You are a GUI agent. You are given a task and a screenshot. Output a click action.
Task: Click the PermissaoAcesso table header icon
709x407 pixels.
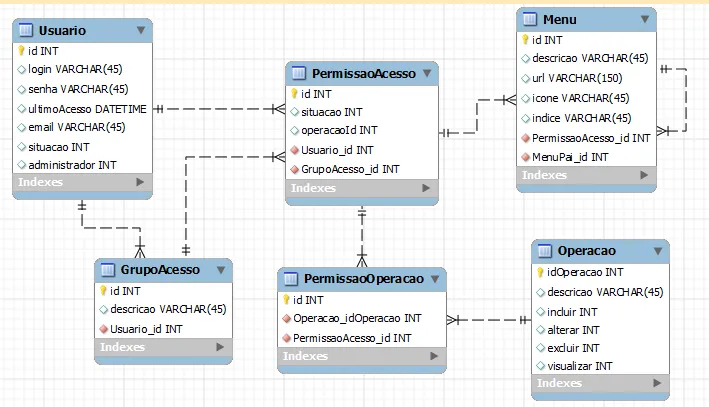pyautogui.click(x=298, y=74)
